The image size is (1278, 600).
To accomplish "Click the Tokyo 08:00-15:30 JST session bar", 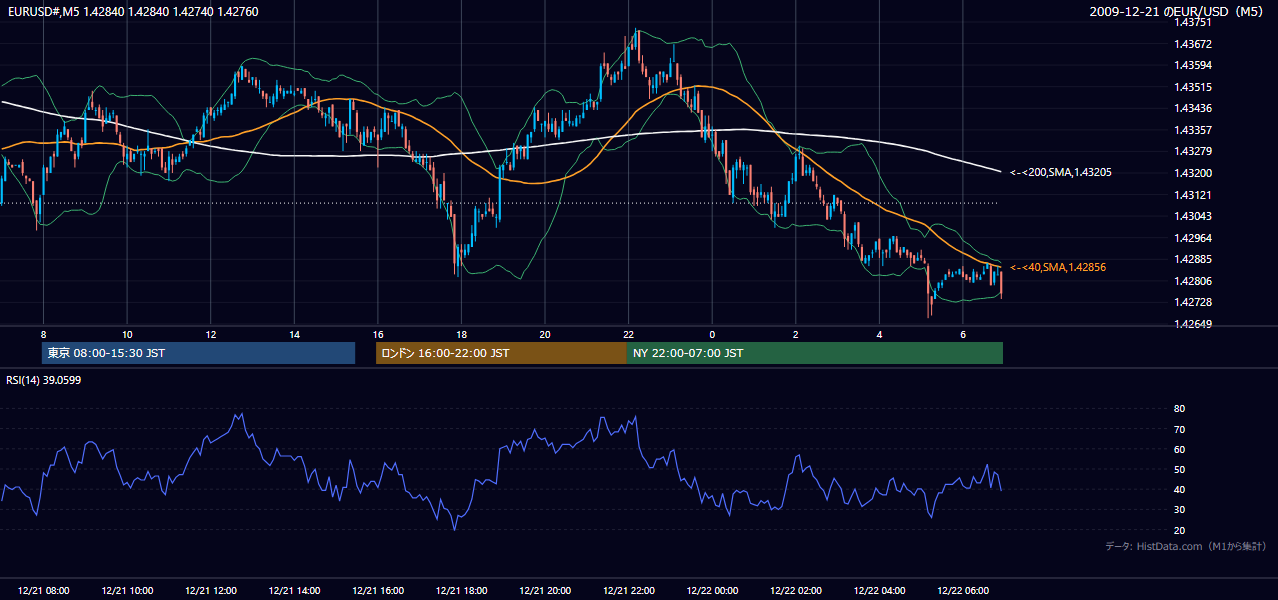I will pos(199,353).
